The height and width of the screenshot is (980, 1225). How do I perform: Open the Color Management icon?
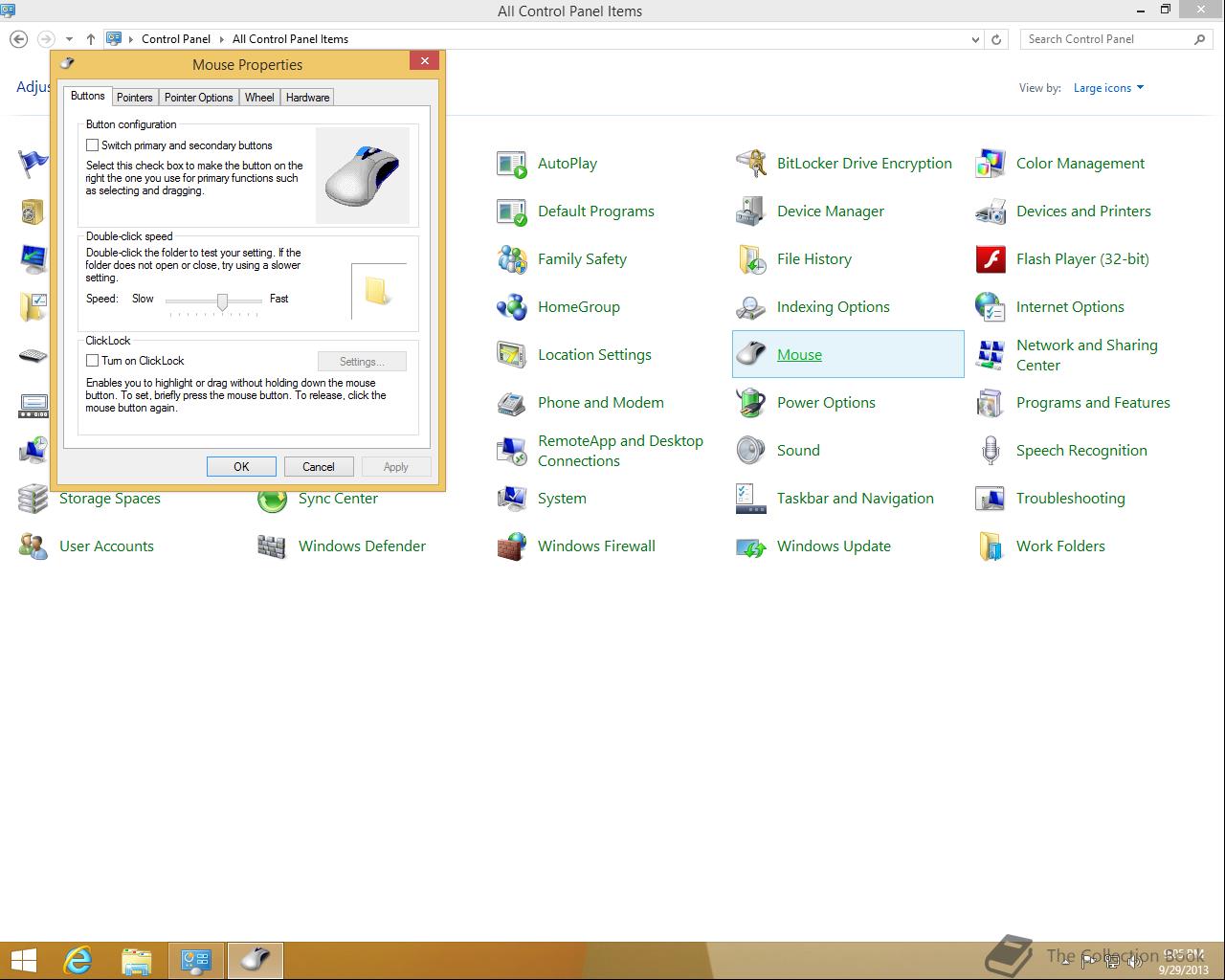tap(991, 164)
